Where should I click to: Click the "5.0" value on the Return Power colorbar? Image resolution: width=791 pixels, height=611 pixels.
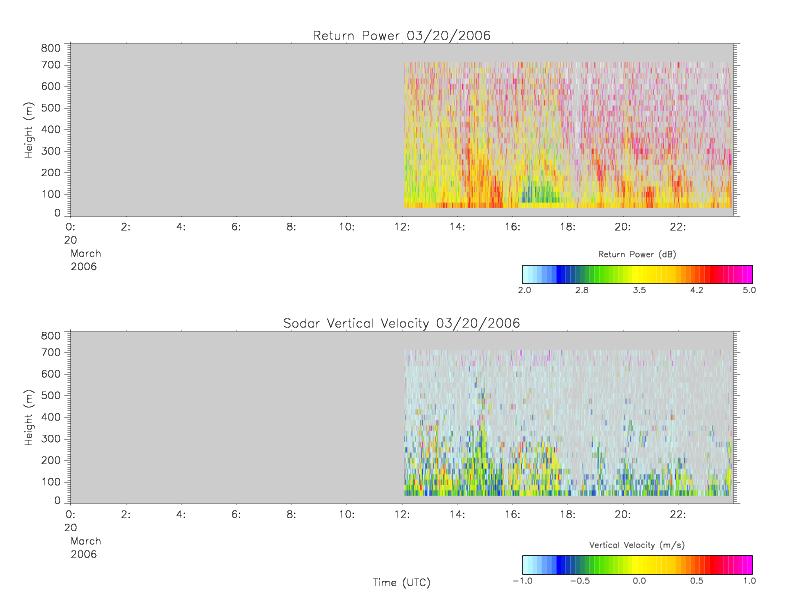[x=749, y=290]
